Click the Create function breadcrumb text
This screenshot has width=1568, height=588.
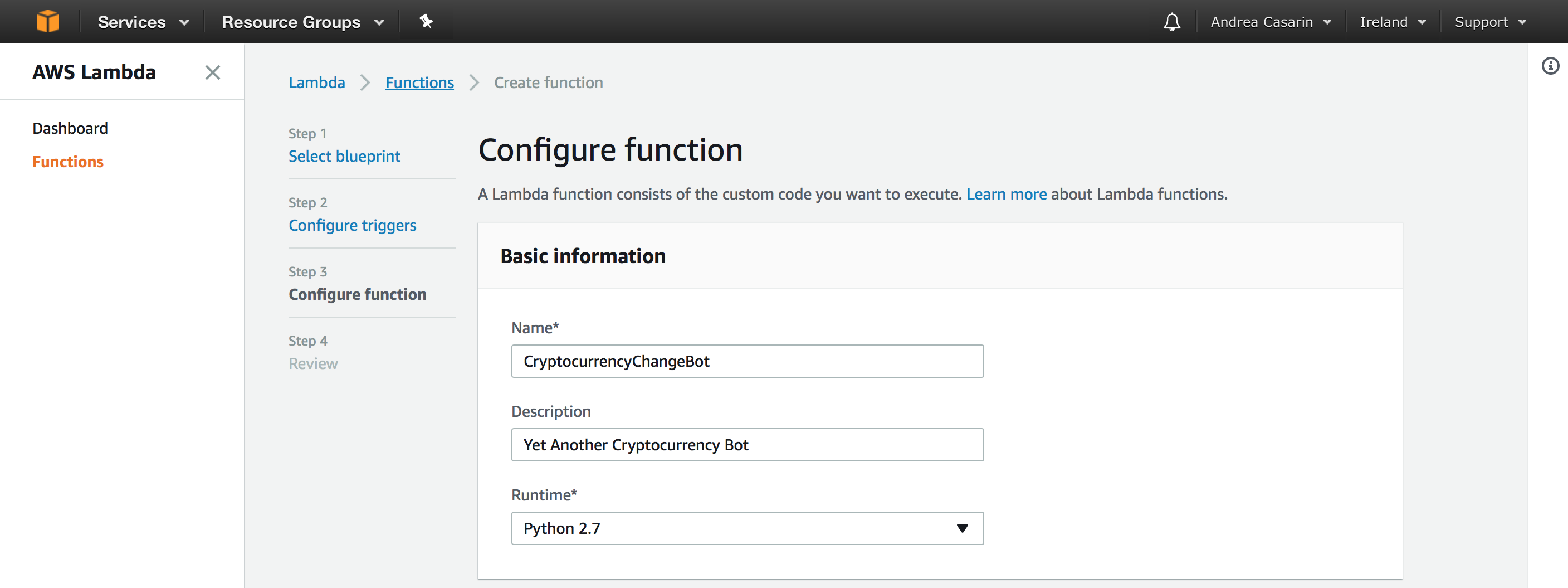[548, 83]
